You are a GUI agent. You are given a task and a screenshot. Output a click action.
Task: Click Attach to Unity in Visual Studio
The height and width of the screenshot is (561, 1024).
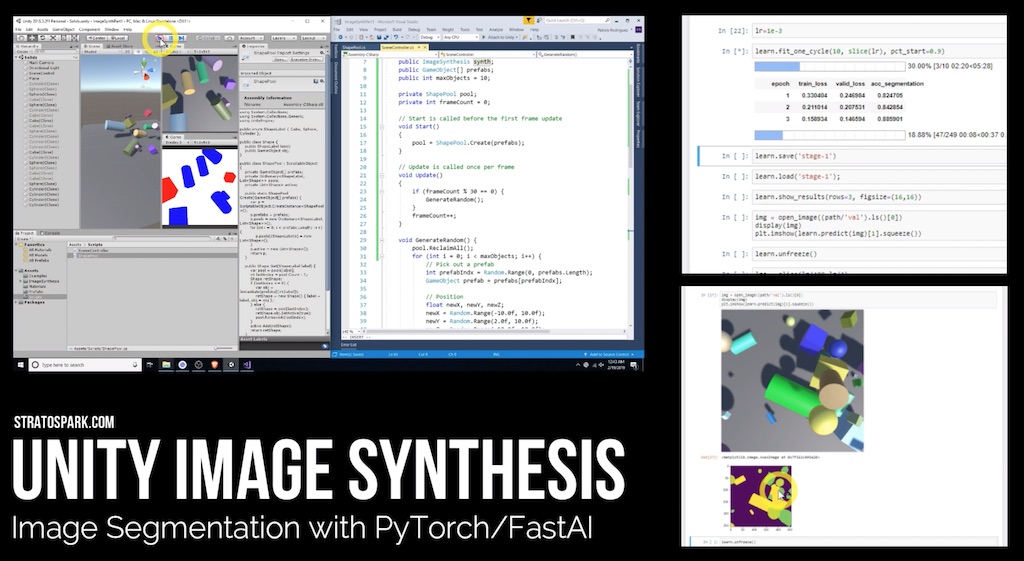pyautogui.click(x=500, y=37)
